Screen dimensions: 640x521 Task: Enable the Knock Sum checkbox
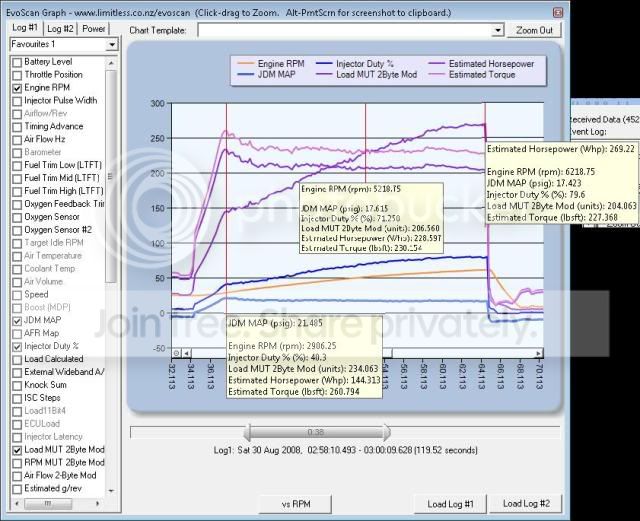(17, 386)
